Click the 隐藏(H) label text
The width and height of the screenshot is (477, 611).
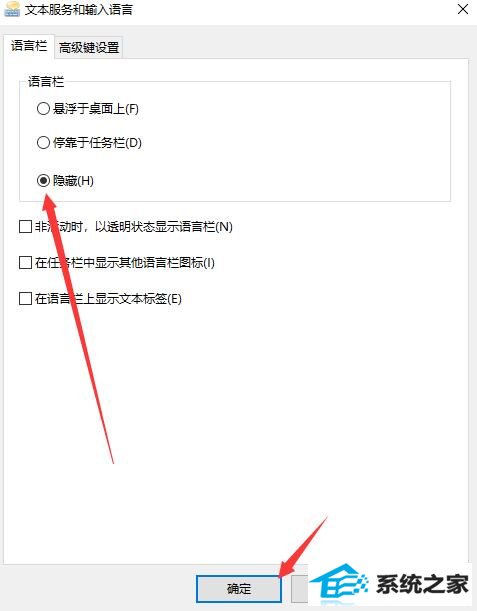(73, 180)
